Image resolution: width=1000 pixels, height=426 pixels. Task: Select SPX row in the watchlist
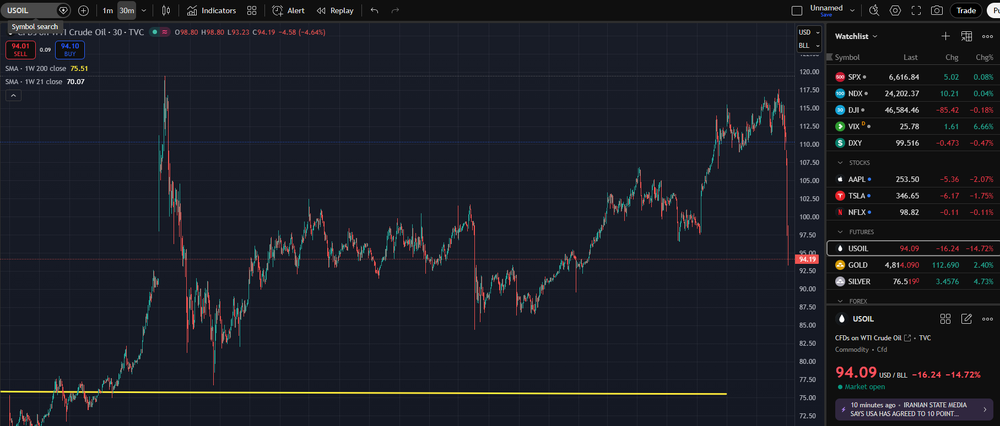pyautogui.click(x=913, y=77)
